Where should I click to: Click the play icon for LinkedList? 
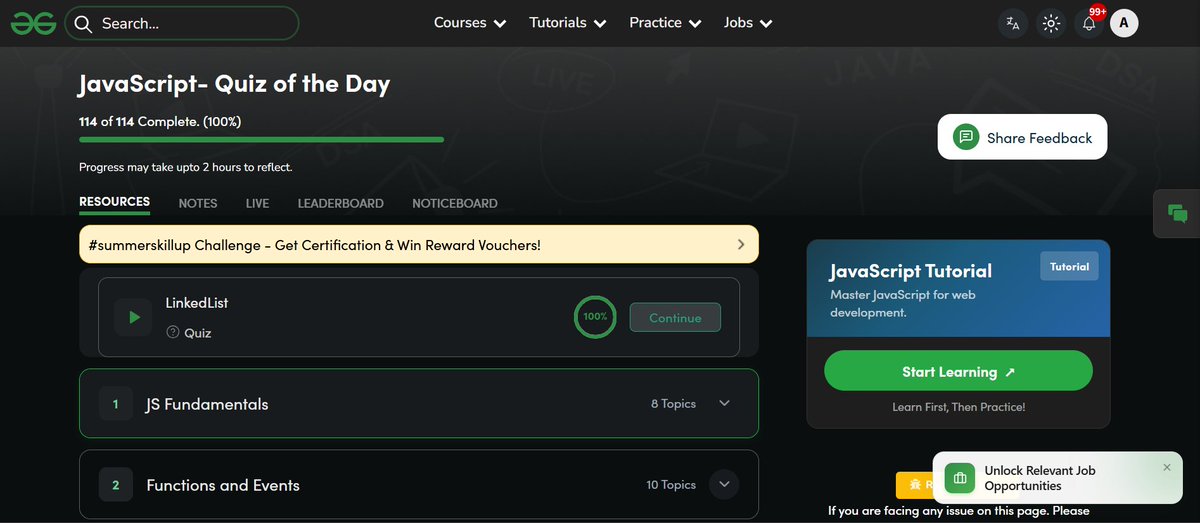coord(133,317)
